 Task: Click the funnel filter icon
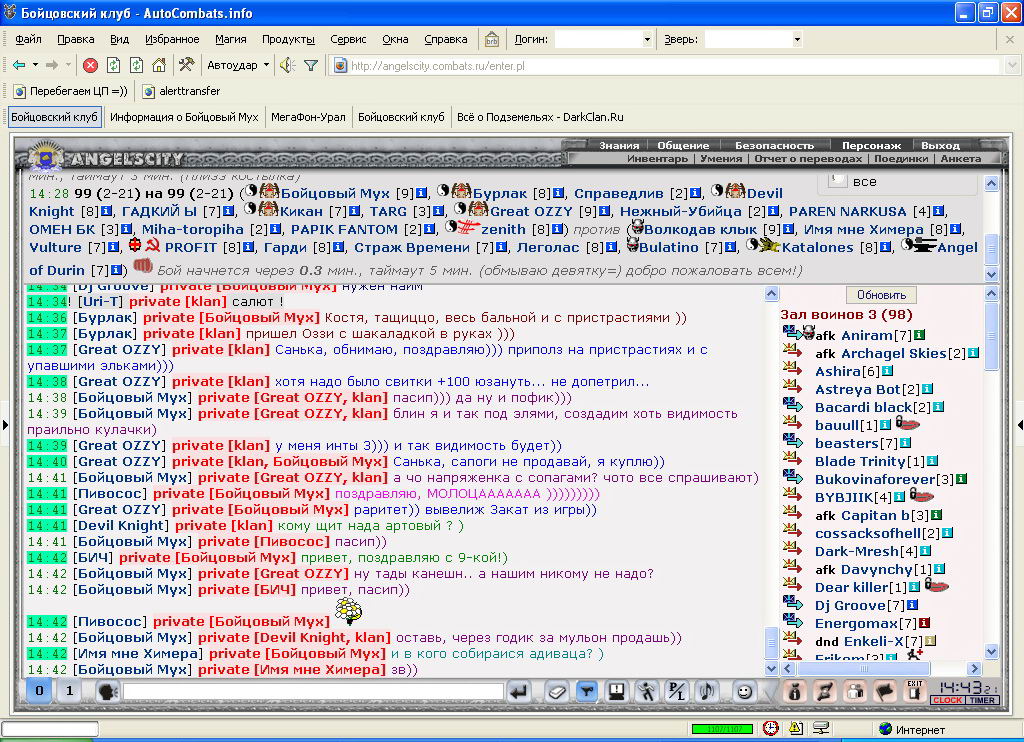click(x=311, y=65)
